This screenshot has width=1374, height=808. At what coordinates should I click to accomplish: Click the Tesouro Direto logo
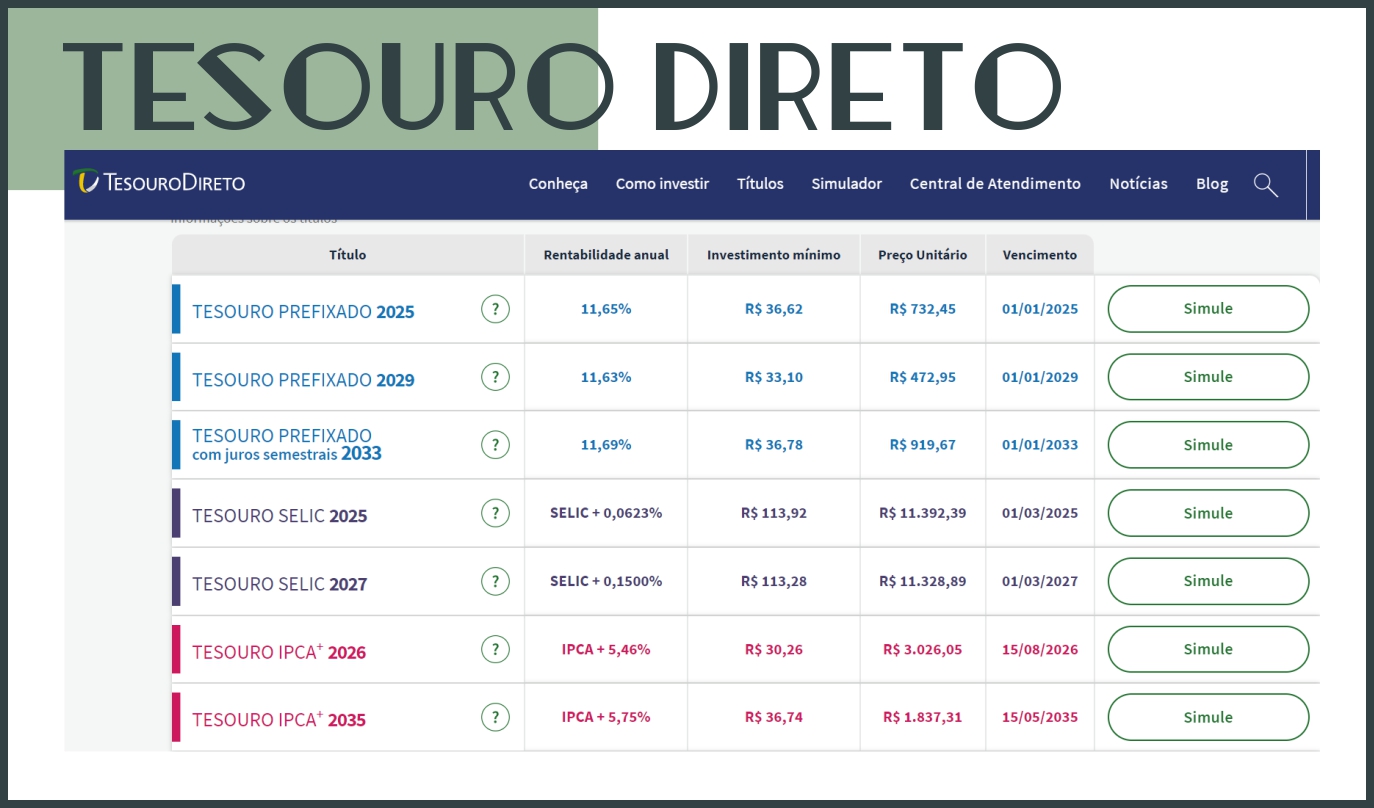tap(159, 182)
